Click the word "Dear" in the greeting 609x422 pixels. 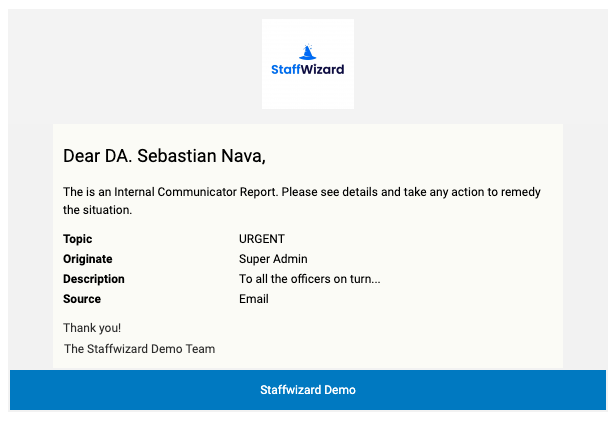82,156
